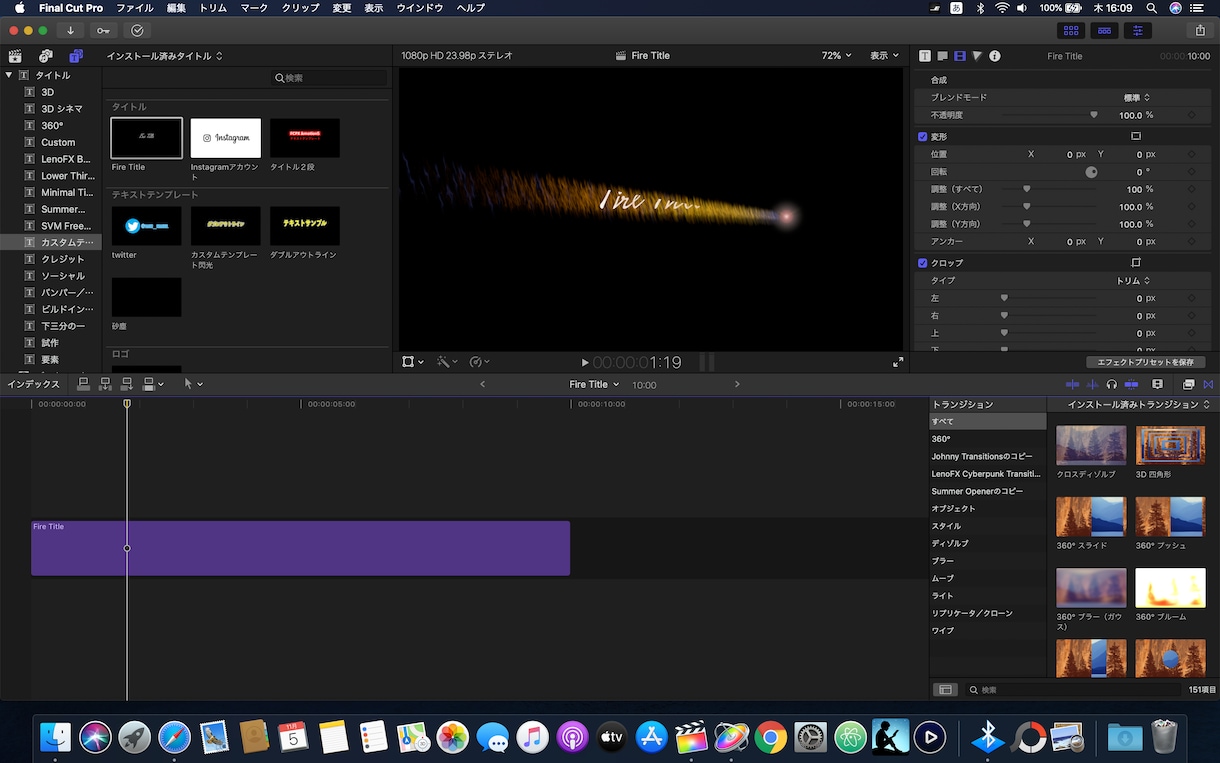Open the クリップ menu
The height and width of the screenshot is (763, 1220).
301,8
